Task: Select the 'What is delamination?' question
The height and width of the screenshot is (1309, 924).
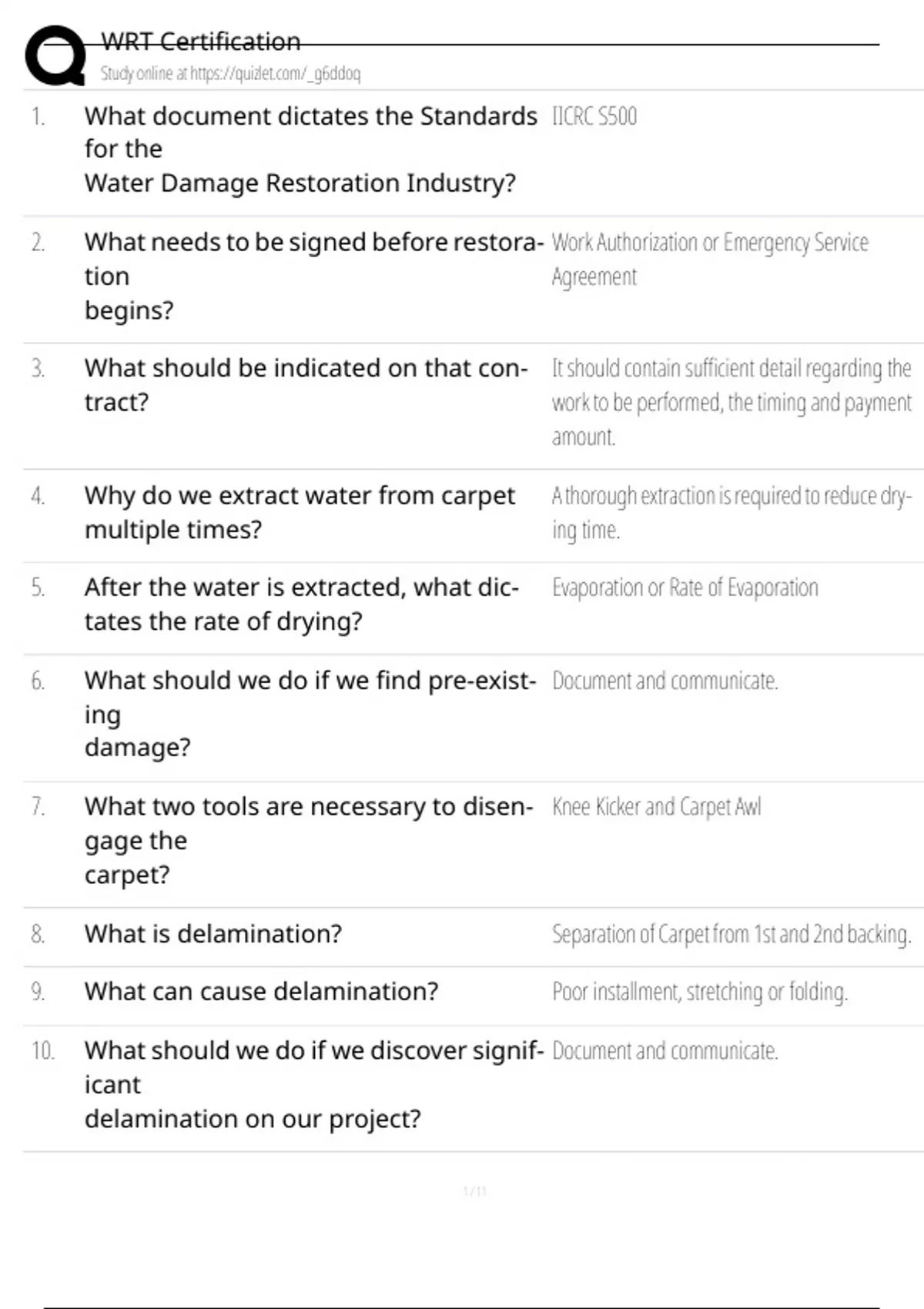Action: tap(213, 934)
